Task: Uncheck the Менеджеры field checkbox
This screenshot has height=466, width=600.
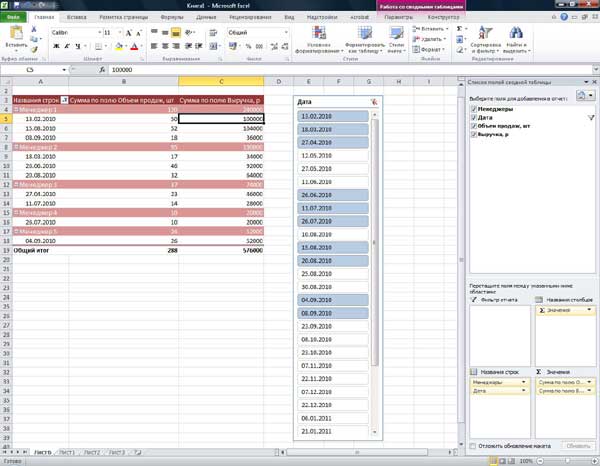Action: [474, 109]
